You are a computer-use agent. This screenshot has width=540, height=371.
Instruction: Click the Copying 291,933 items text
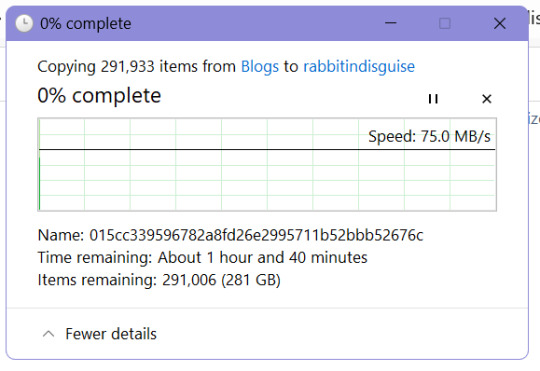[136, 66]
